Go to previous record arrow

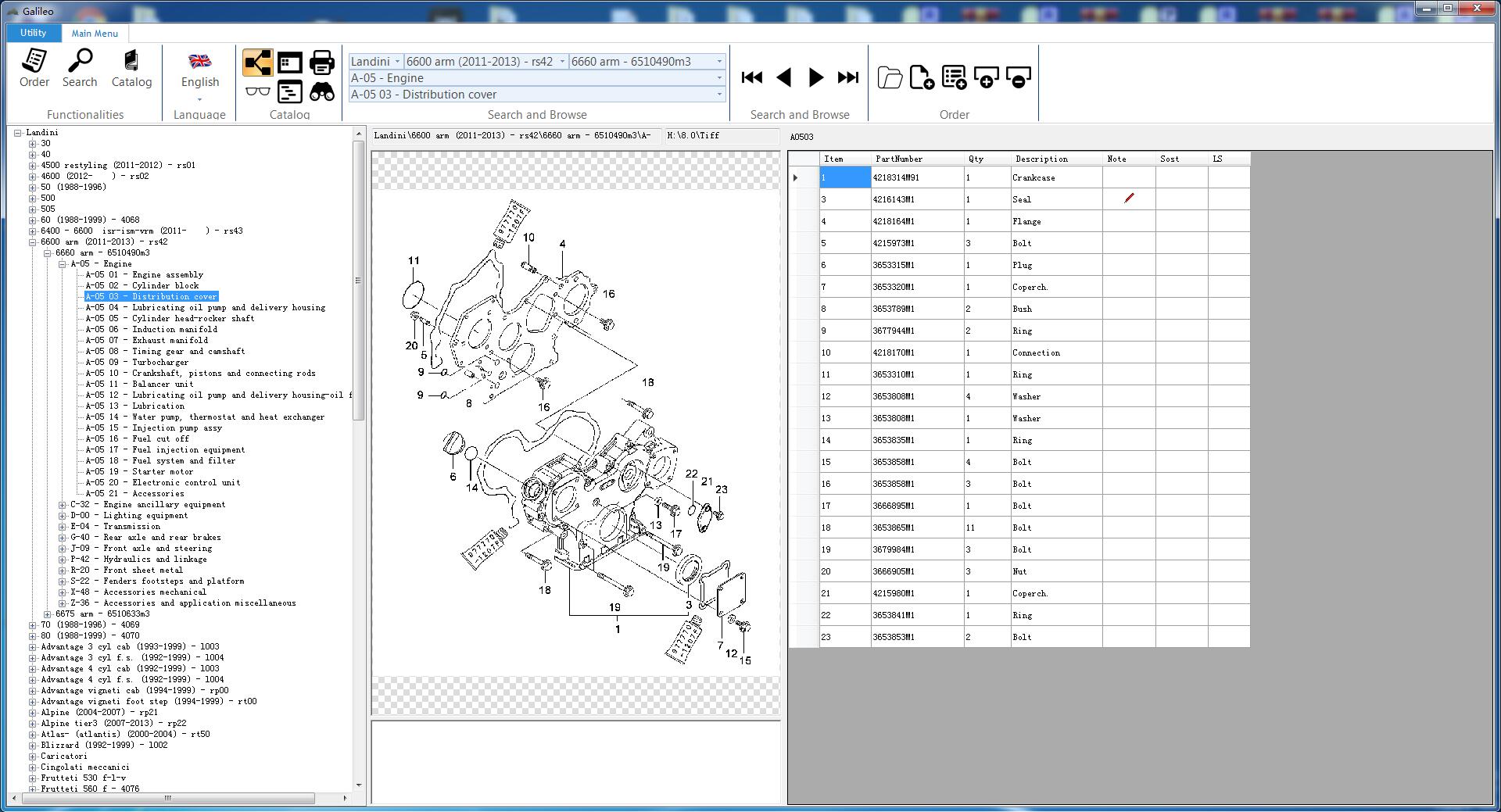point(784,77)
